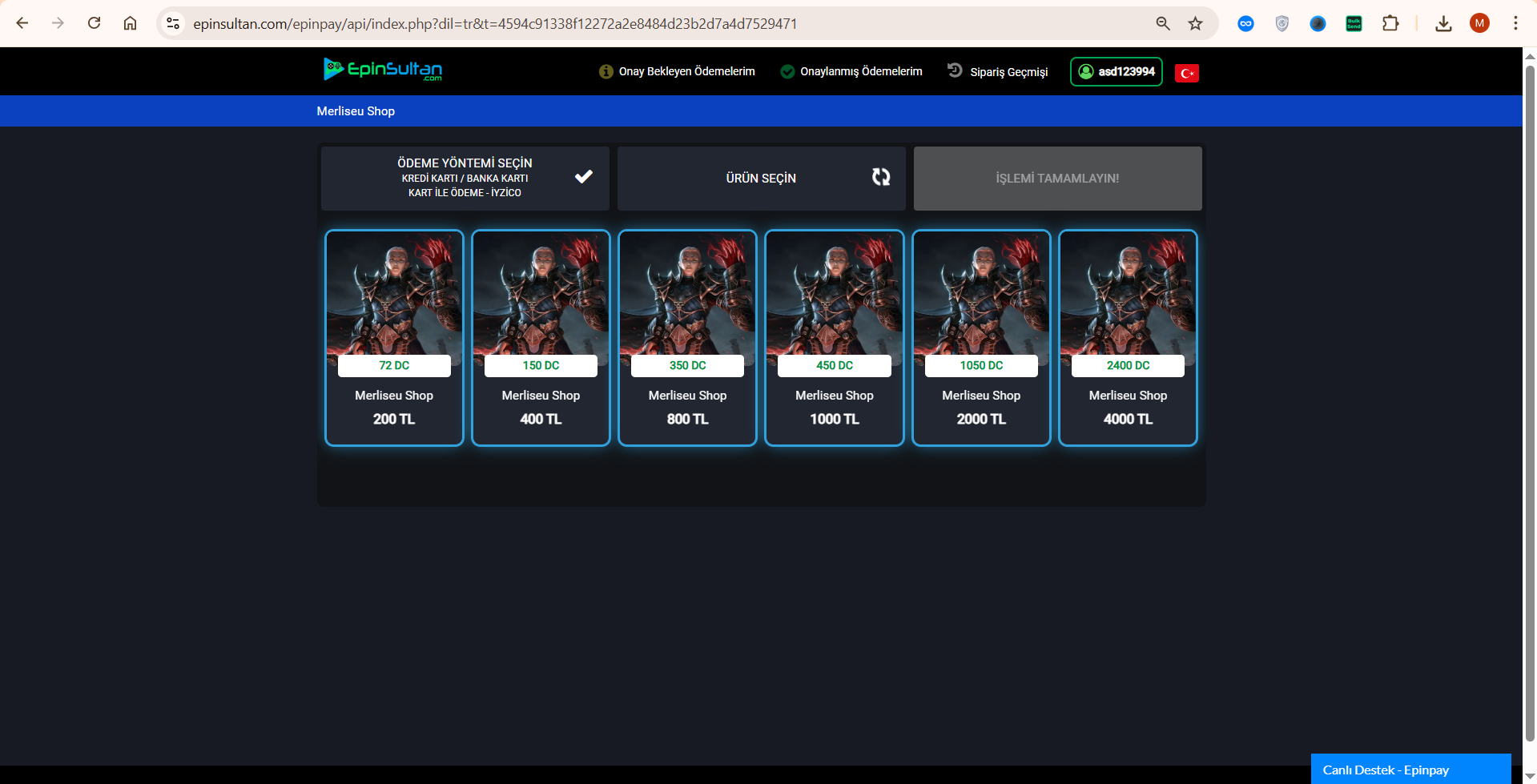The height and width of the screenshot is (784, 1537).
Task: Click the 1000 TL price
Action: [x=835, y=419]
